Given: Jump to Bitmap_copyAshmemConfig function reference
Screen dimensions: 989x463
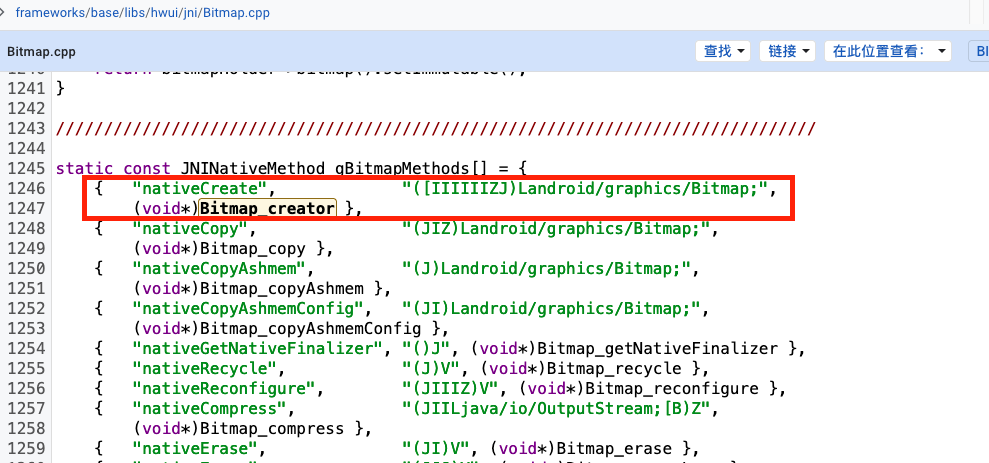Looking at the screenshot, I should 310,329.
